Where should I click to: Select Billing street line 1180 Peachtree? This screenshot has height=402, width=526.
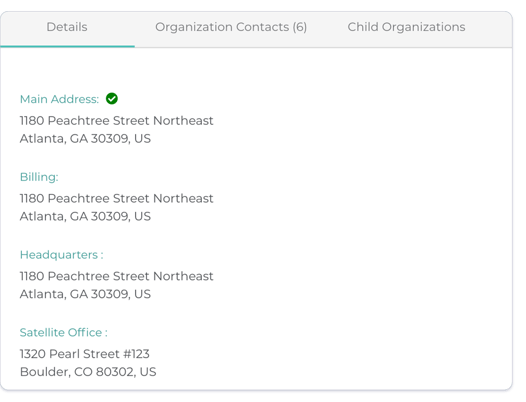116,198
